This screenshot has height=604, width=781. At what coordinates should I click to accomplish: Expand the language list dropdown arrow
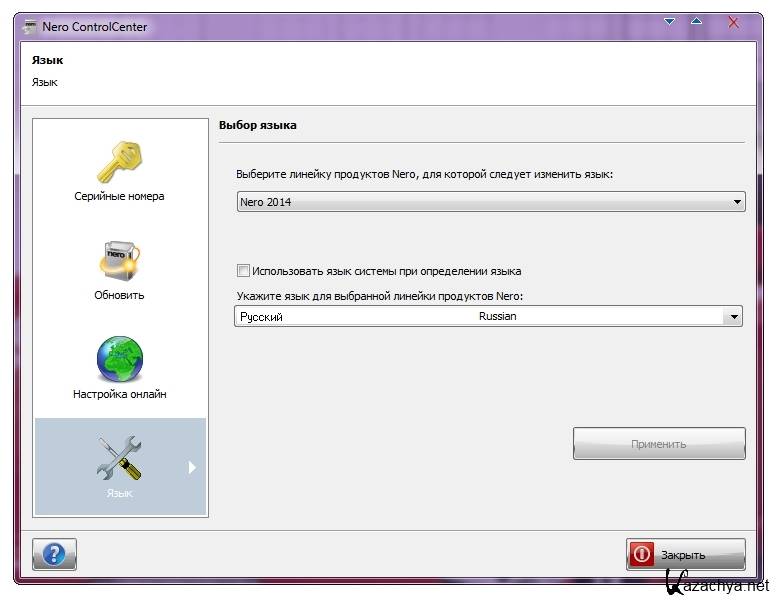[x=733, y=317]
